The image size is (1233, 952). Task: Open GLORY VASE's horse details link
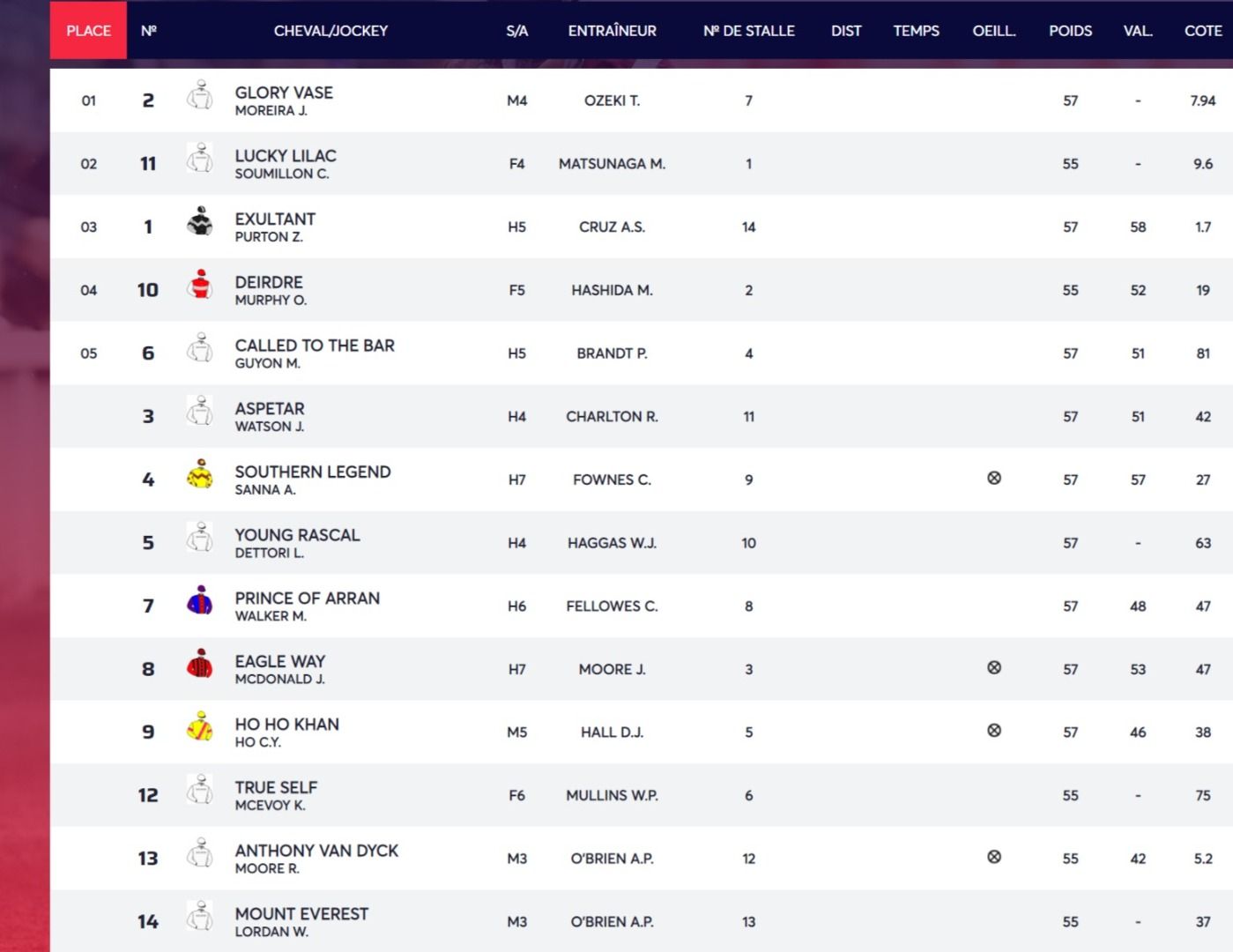(x=284, y=93)
